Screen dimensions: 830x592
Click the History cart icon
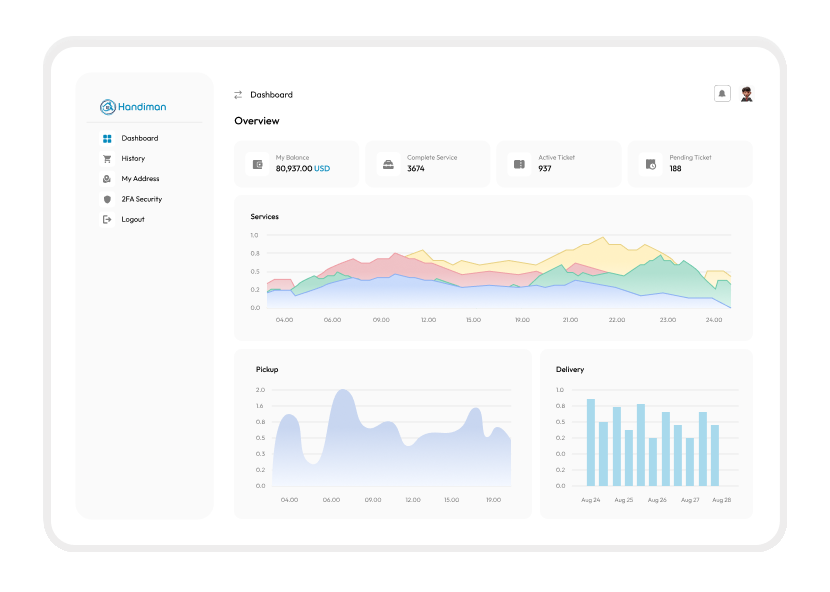point(107,159)
